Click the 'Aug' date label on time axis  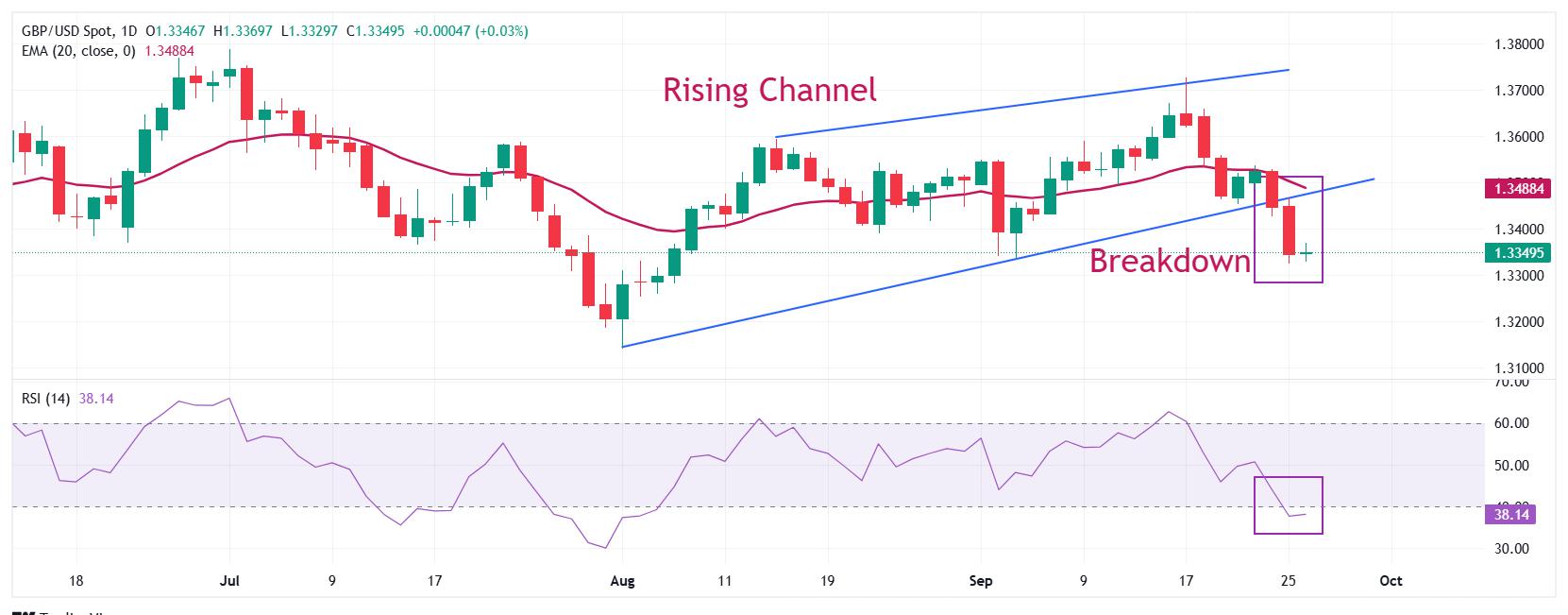tap(623, 581)
